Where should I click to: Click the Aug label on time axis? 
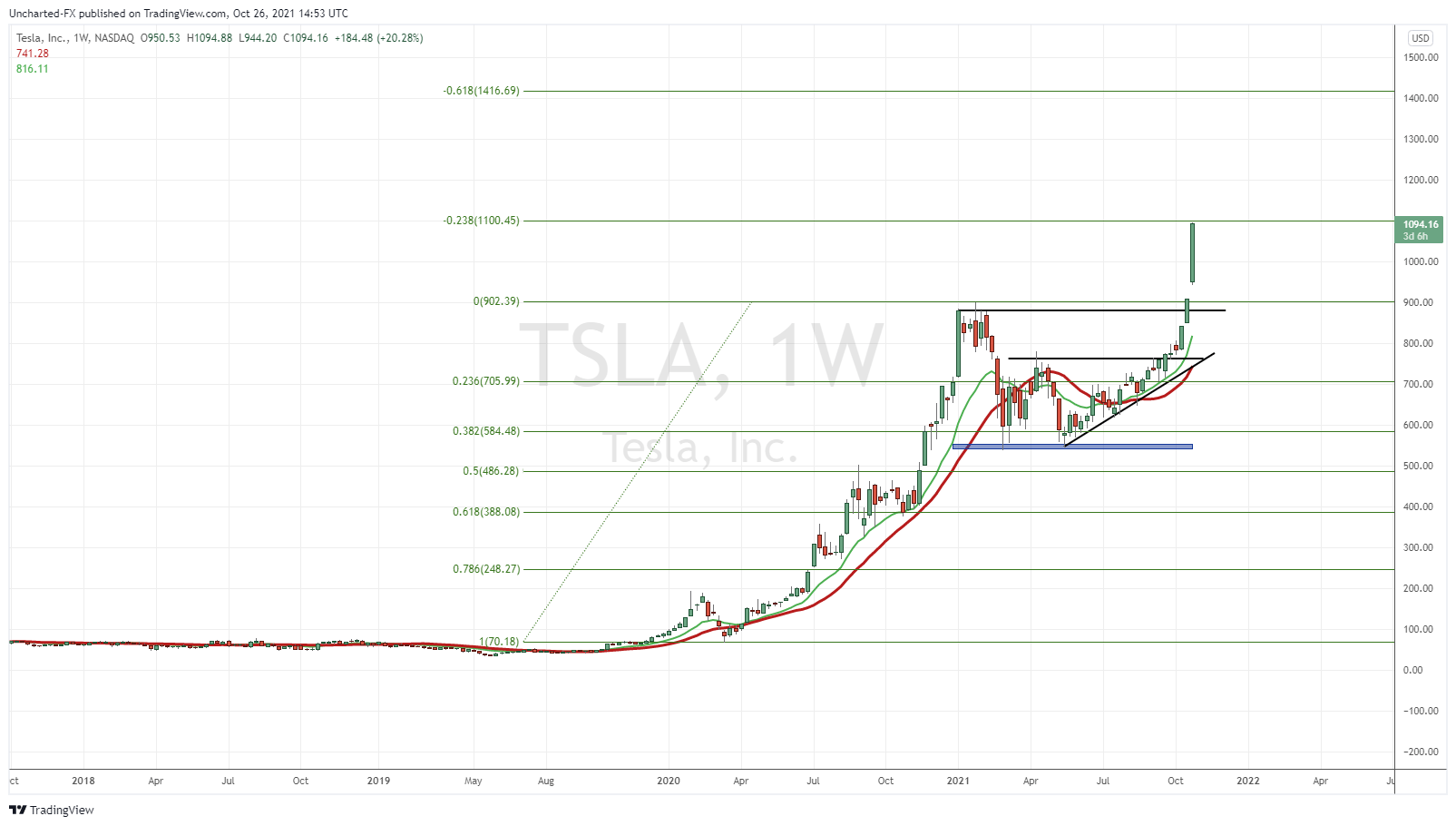(x=545, y=781)
